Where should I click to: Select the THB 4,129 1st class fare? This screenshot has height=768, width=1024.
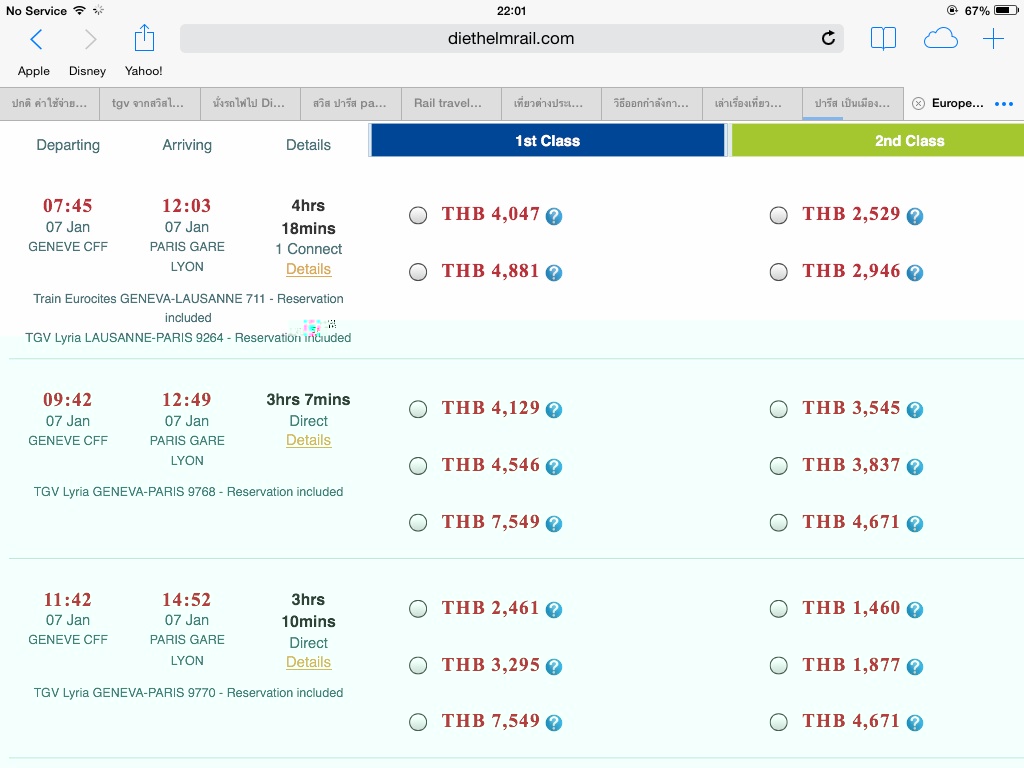point(418,409)
